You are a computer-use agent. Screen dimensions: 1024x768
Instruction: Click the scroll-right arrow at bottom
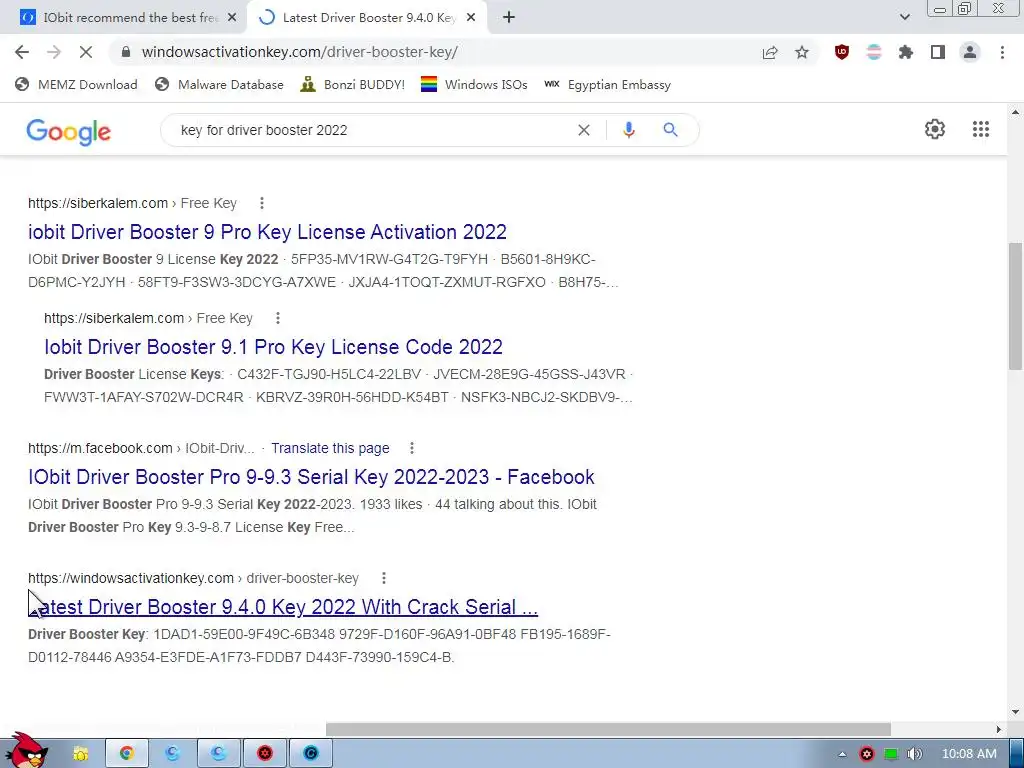pyautogui.click(x=999, y=729)
